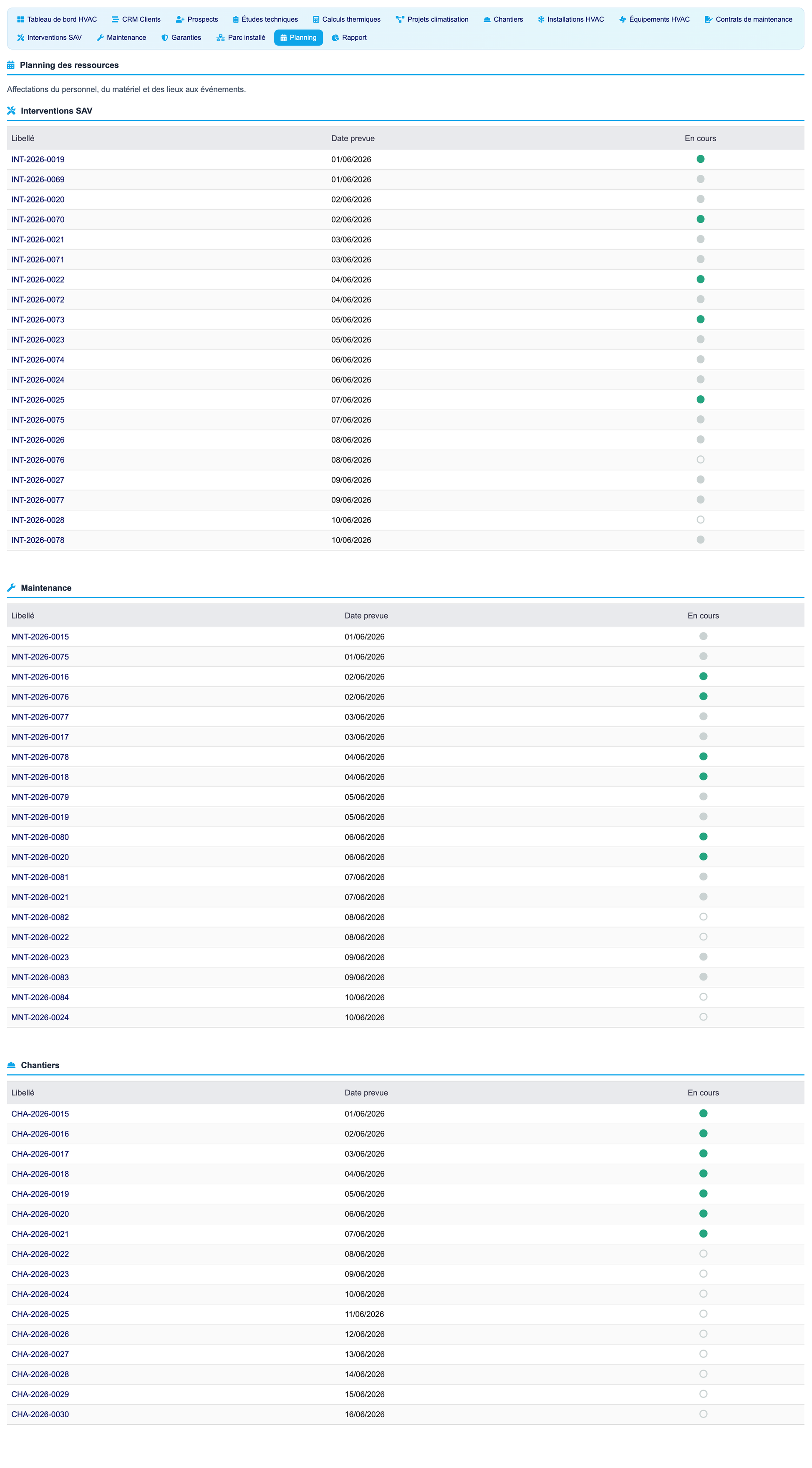Go to Études techniques menu
Screen dimensions: 812x1468
coord(265,19)
